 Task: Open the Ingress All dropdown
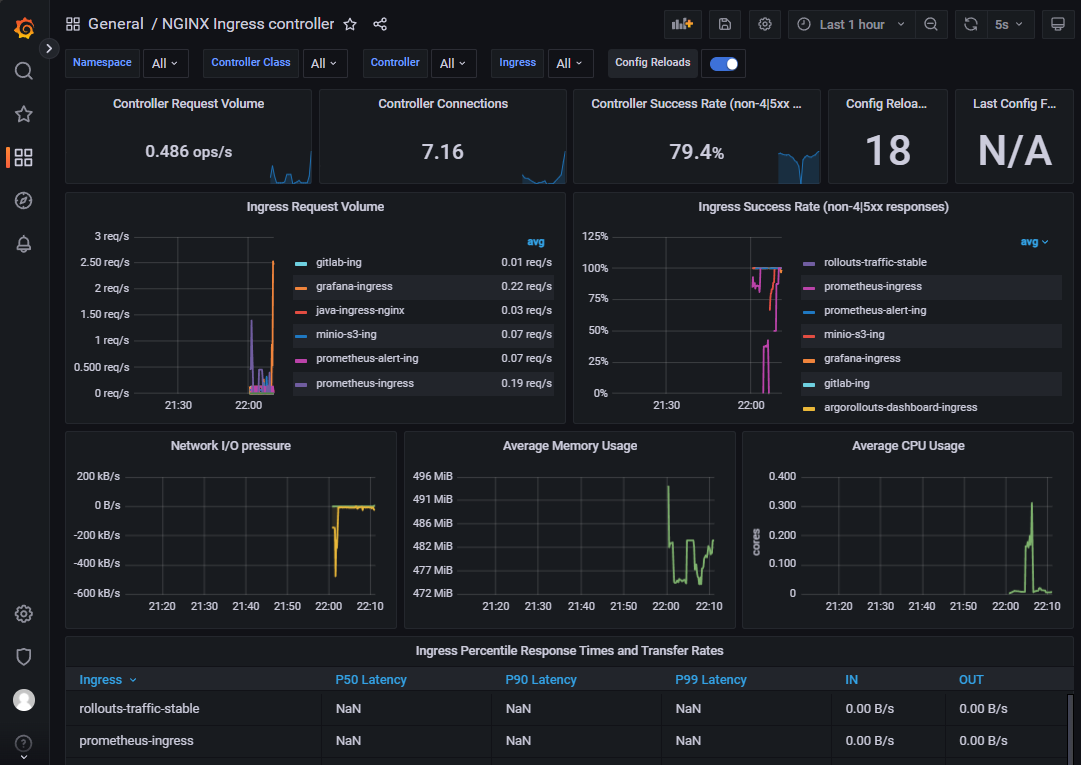click(x=569, y=63)
